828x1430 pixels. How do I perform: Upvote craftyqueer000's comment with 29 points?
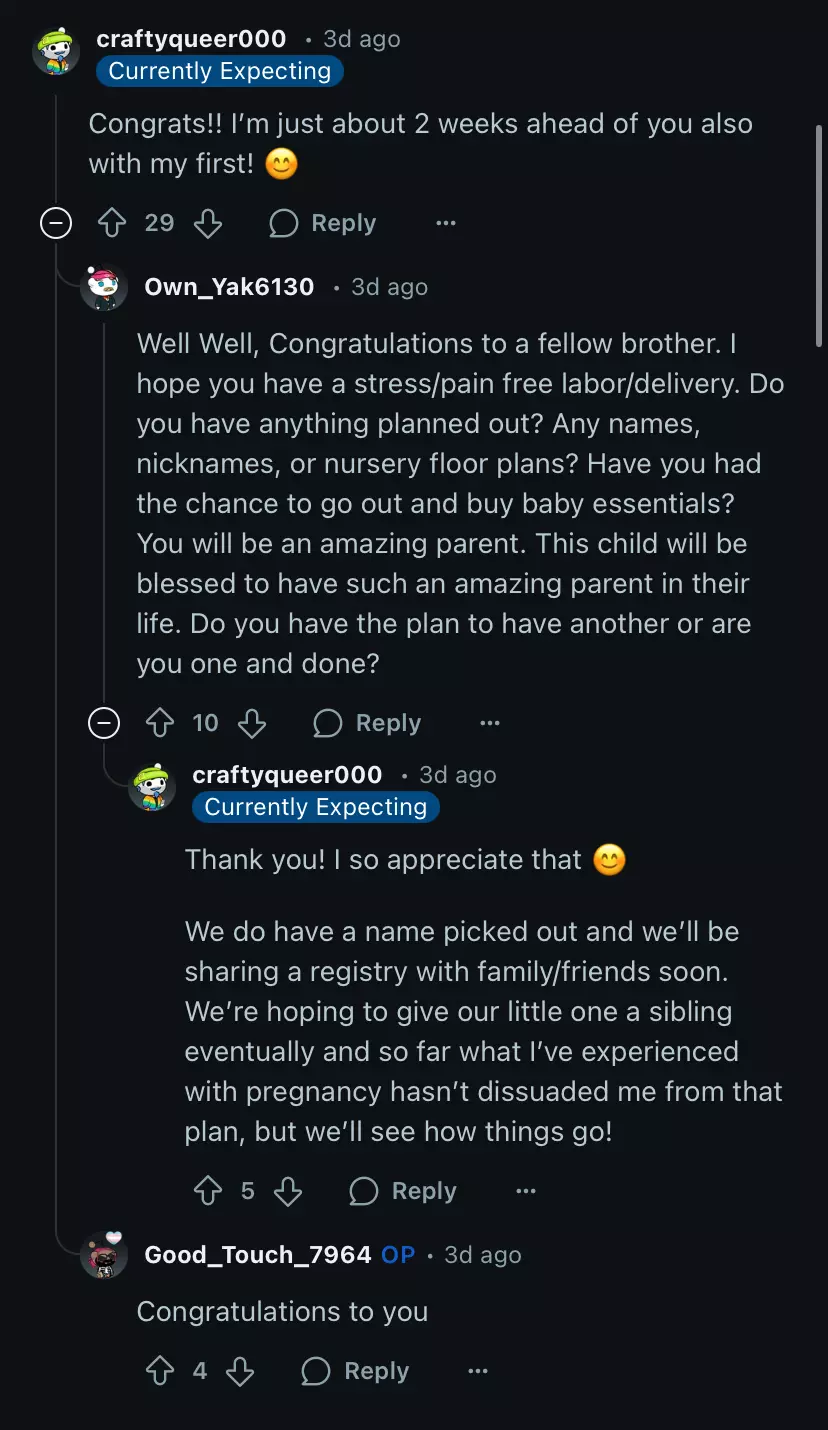(x=112, y=223)
